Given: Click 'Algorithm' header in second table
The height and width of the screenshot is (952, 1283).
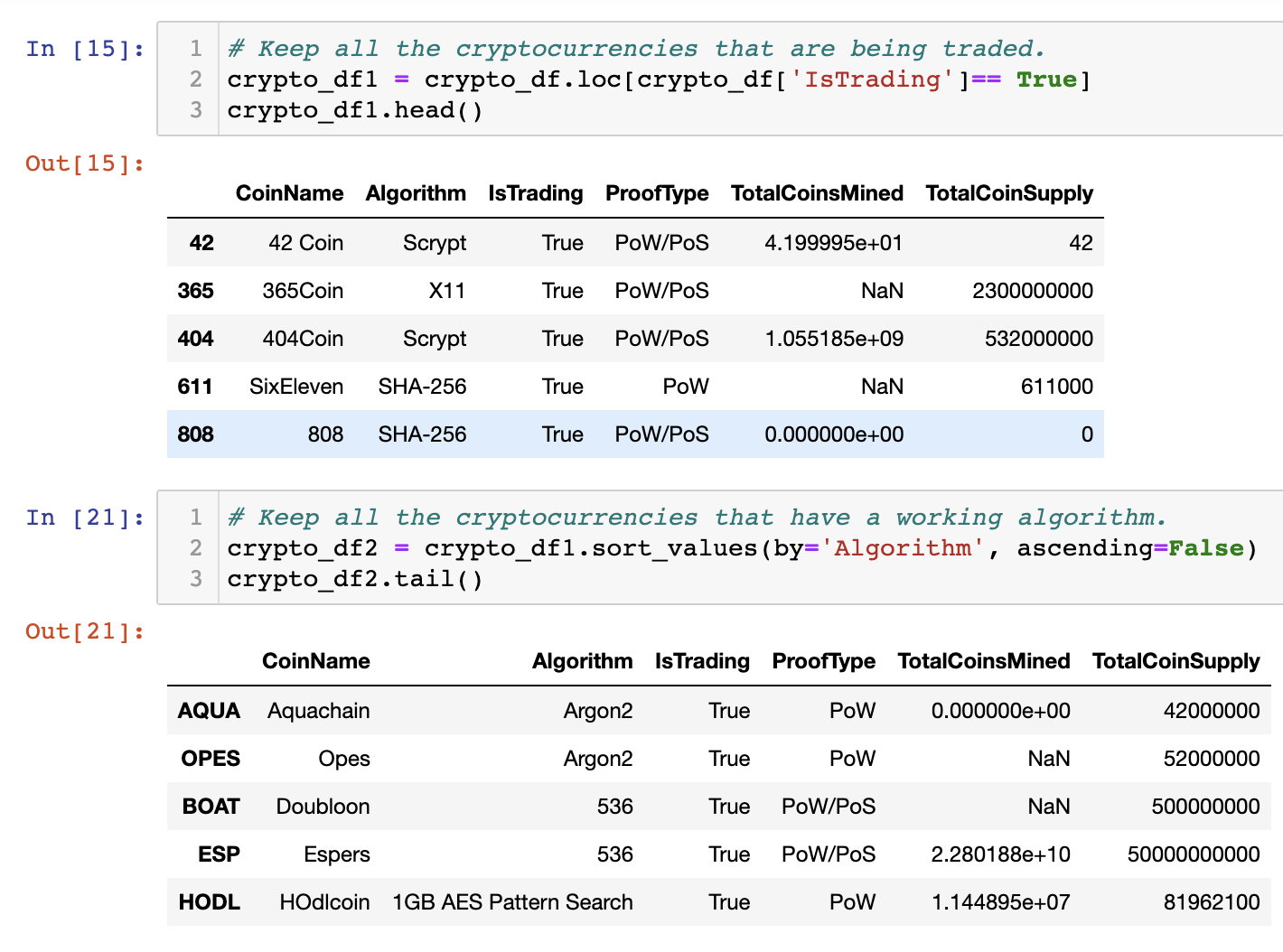Looking at the screenshot, I should [582, 661].
